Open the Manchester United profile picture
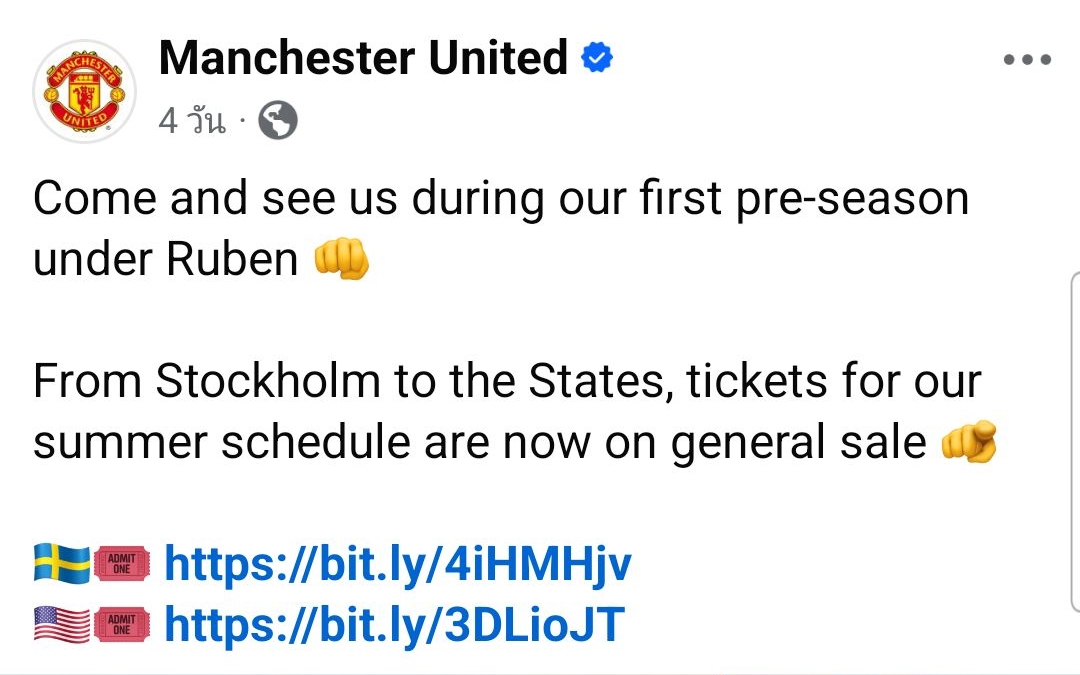Screen dimensions: 1080x675 pos(85,91)
